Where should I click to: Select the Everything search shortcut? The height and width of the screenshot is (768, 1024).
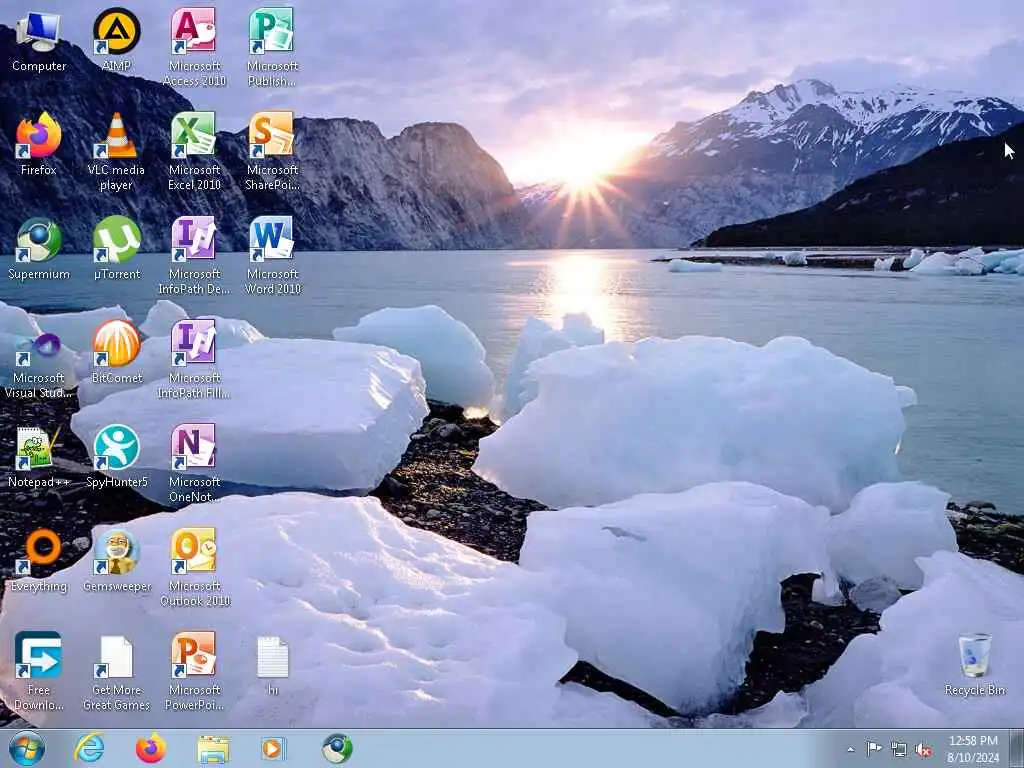pyautogui.click(x=39, y=561)
